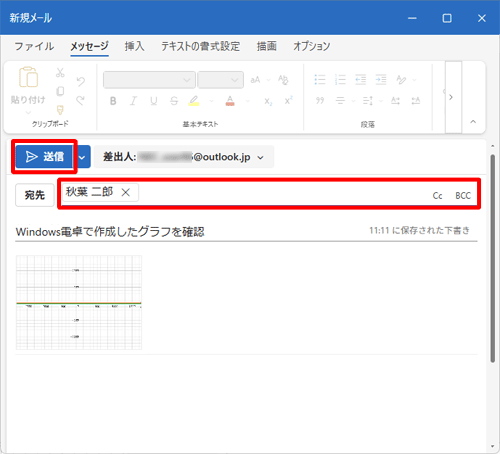Screen dimensions: 500x454
Task: Remove recipient 秋葉 二郎 with X
Action: click(x=126, y=192)
